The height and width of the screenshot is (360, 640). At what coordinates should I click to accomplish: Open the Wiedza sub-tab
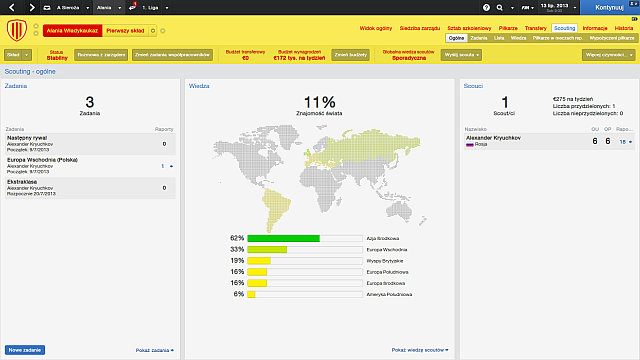point(518,38)
